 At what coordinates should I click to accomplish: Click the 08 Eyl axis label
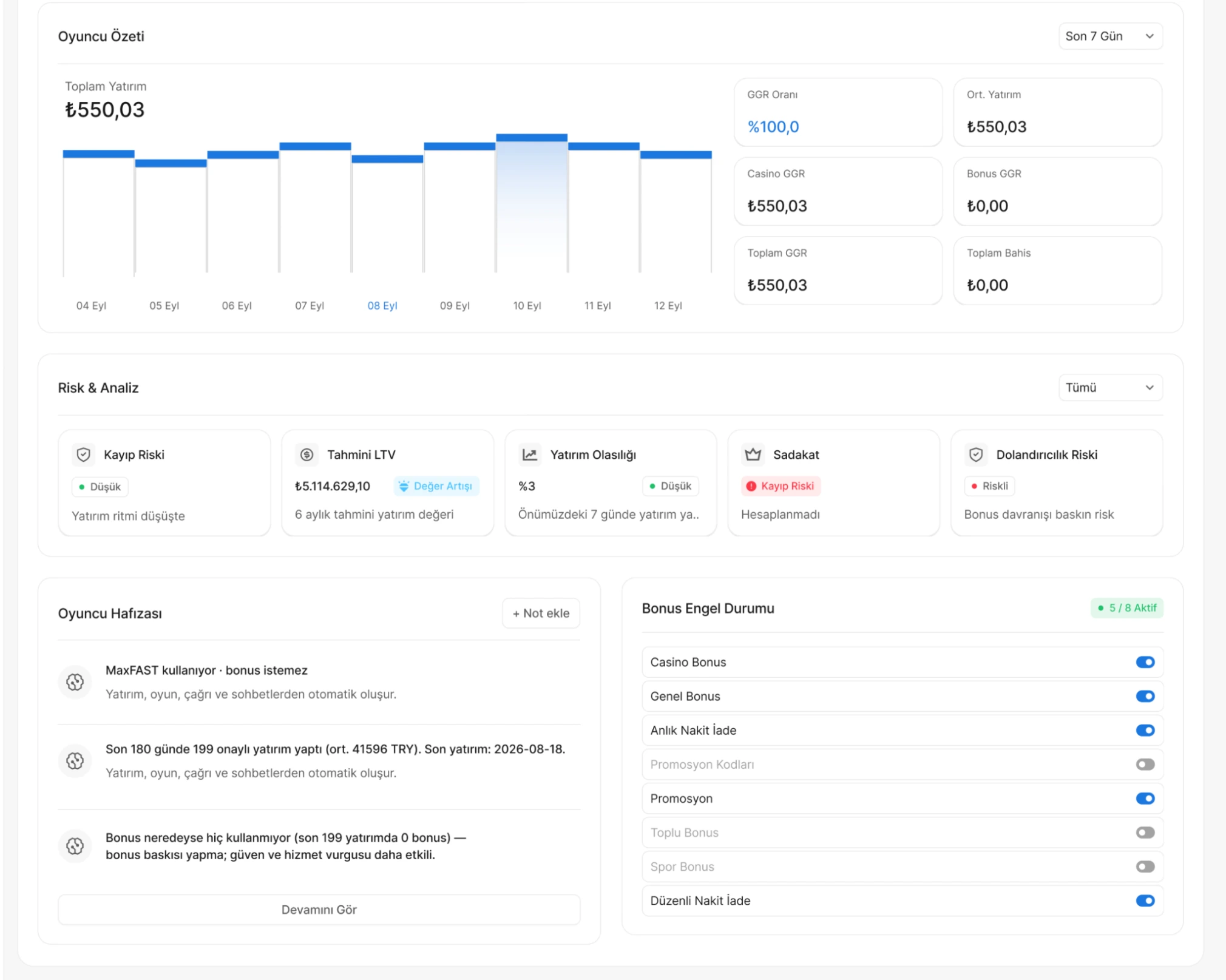pos(382,306)
